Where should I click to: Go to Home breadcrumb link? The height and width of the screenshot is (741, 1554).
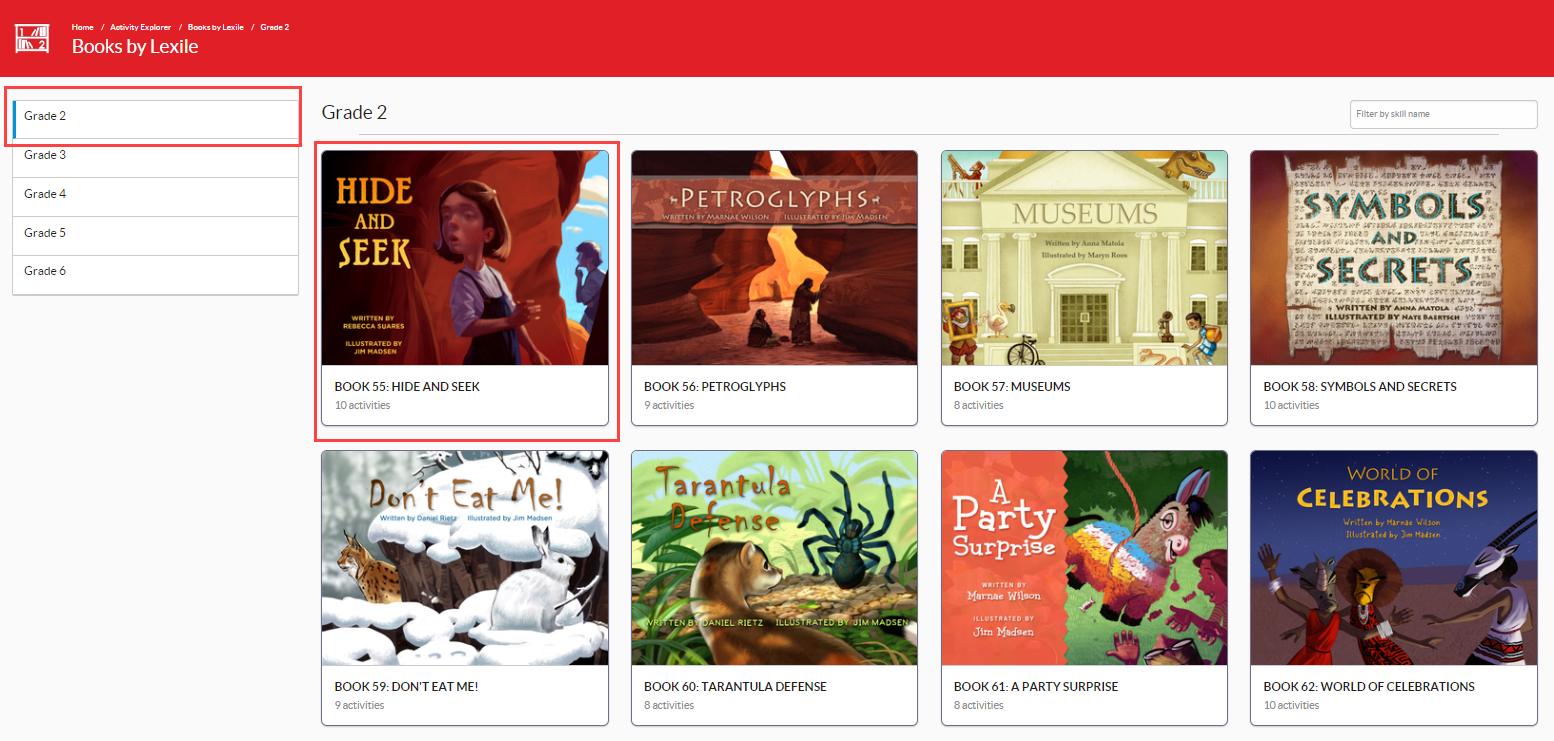pyautogui.click(x=83, y=27)
